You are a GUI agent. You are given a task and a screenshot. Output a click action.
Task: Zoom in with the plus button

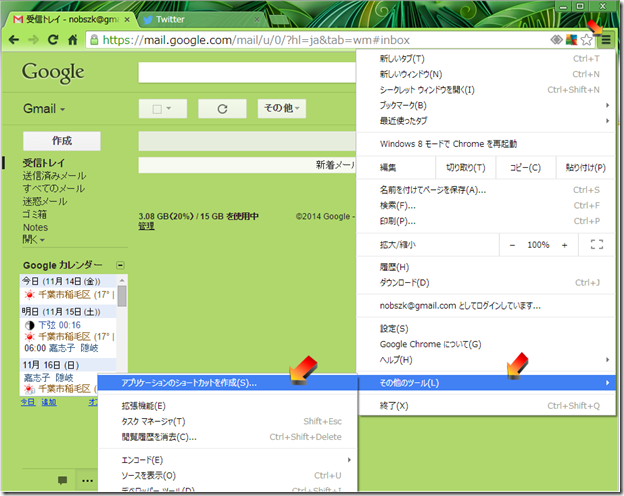coord(564,245)
